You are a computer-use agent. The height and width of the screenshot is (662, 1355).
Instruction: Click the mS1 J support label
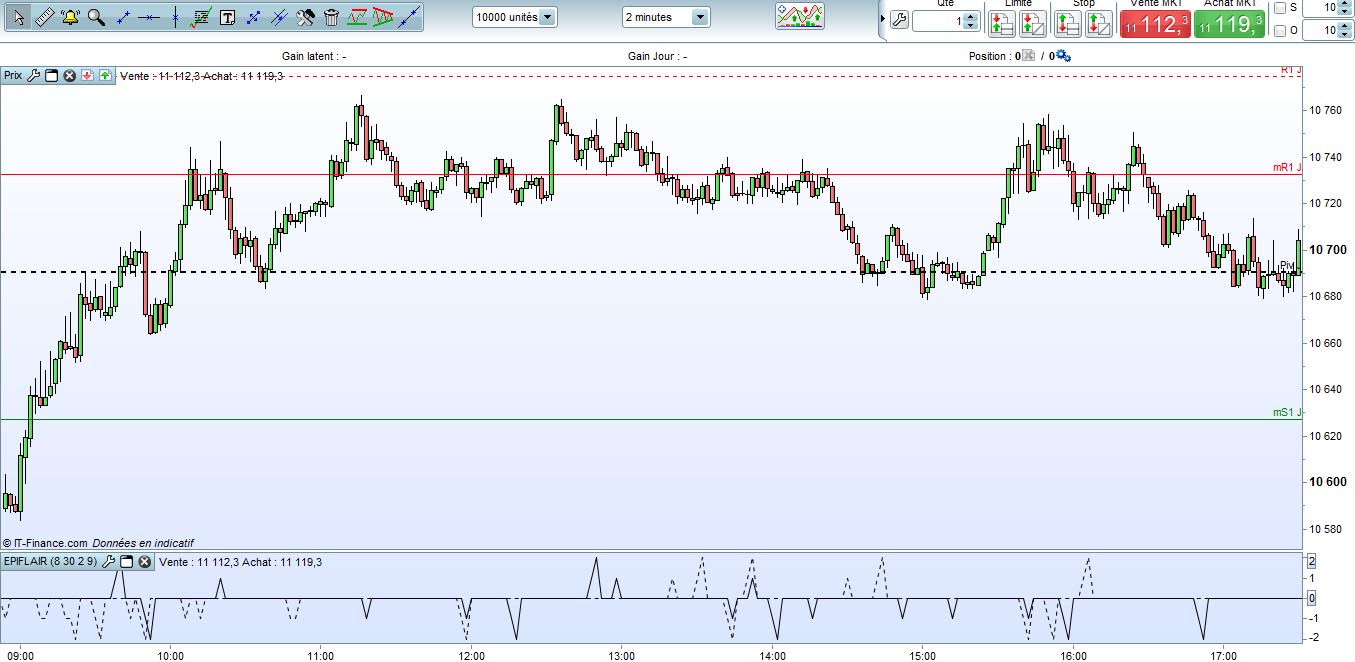pyautogui.click(x=1287, y=412)
